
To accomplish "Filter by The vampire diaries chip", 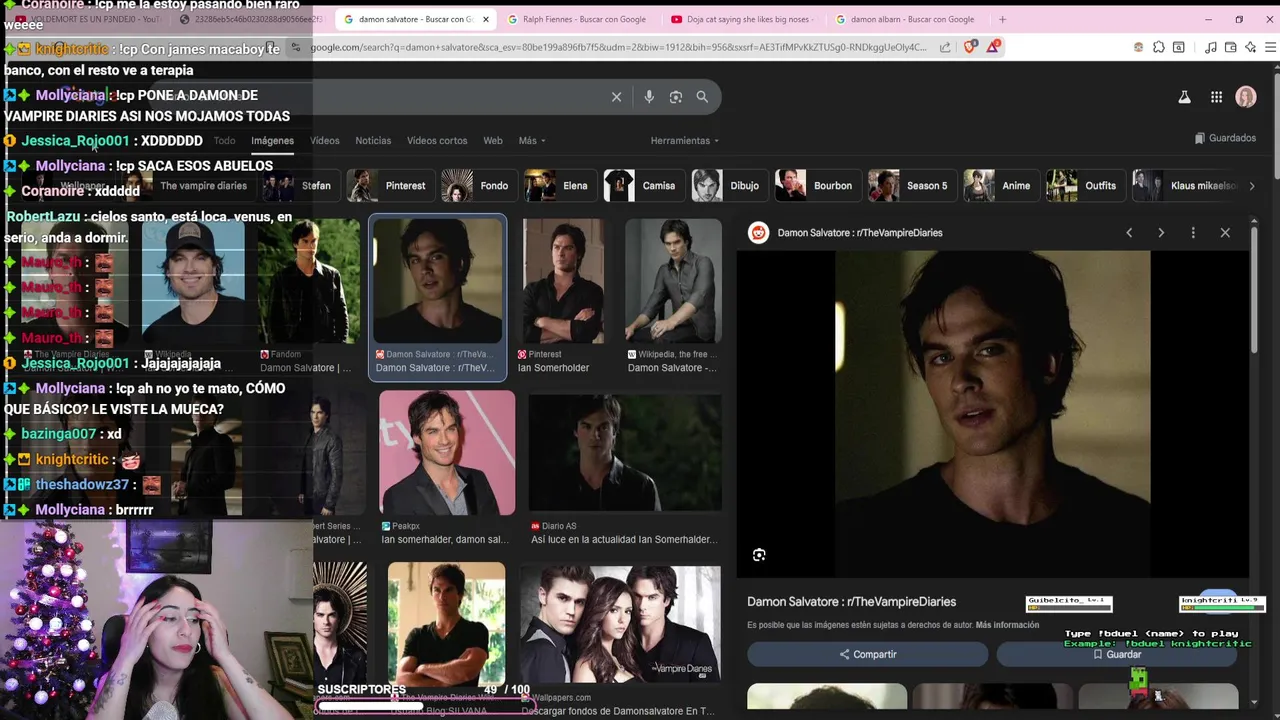I will 190,186.
